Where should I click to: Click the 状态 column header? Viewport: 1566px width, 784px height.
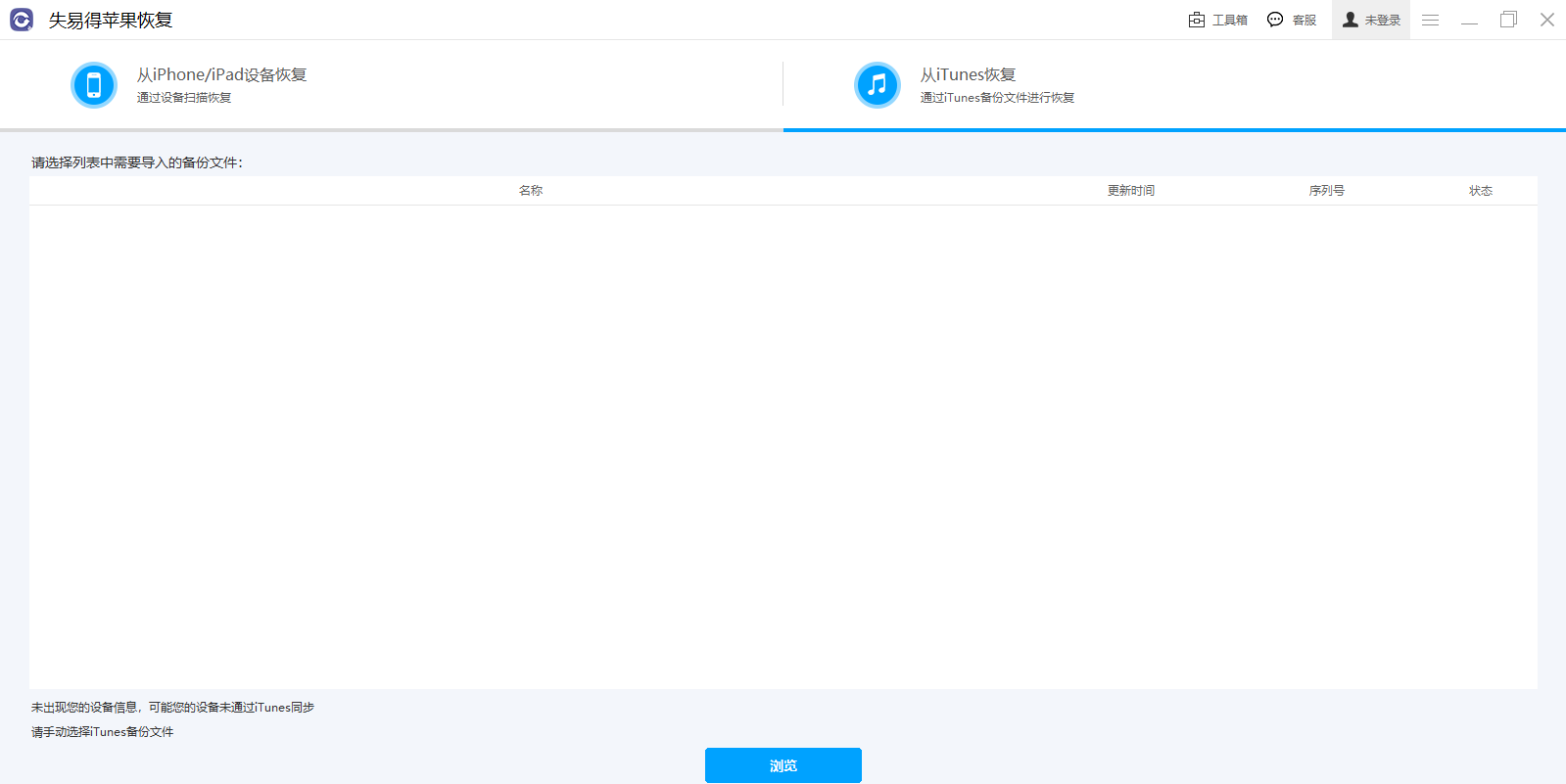point(1480,191)
